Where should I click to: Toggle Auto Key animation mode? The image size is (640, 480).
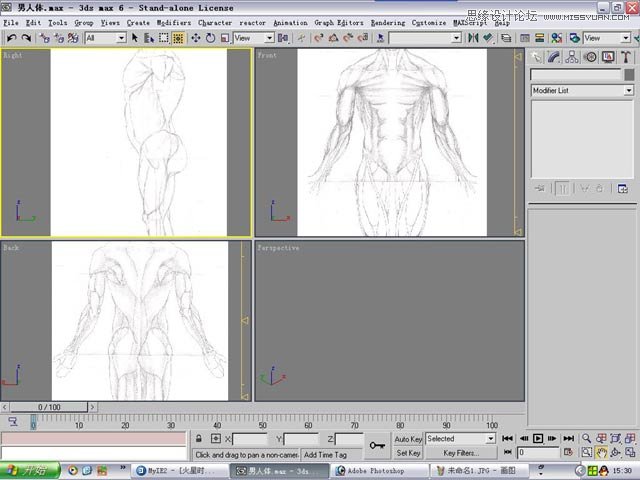coord(408,439)
